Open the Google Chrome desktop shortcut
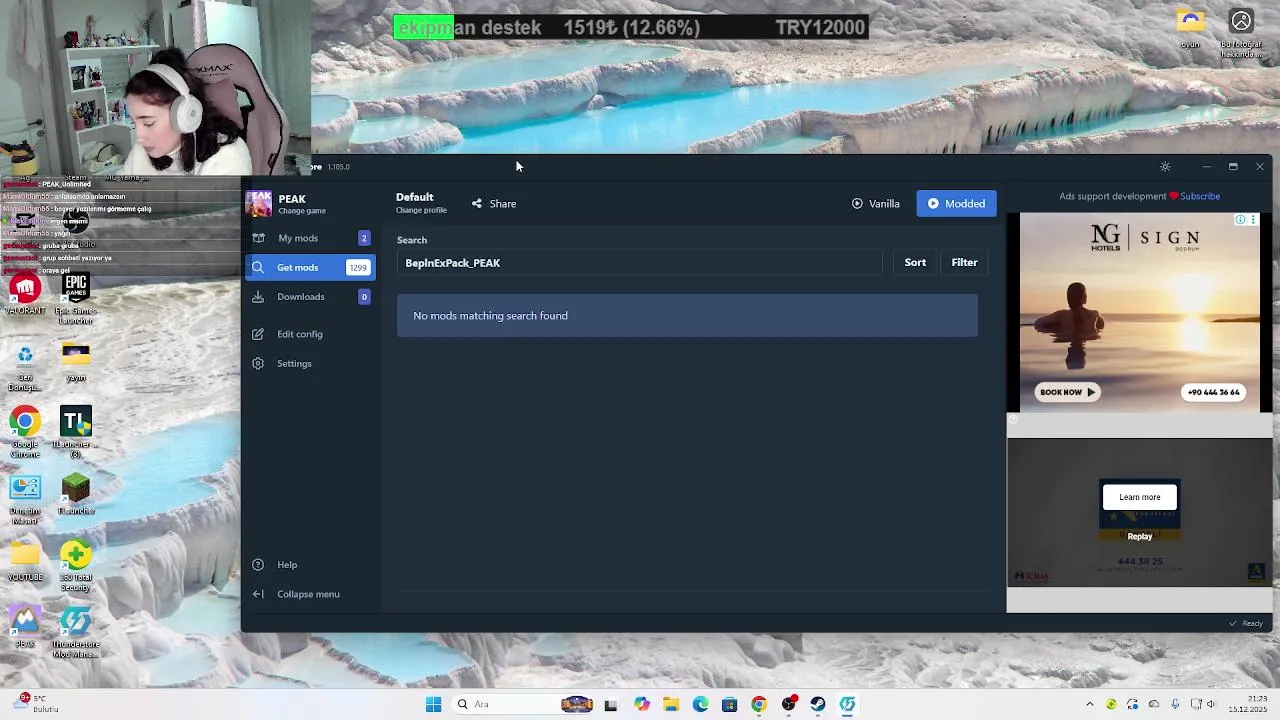The width and height of the screenshot is (1280, 720). pyautogui.click(x=25, y=432)
